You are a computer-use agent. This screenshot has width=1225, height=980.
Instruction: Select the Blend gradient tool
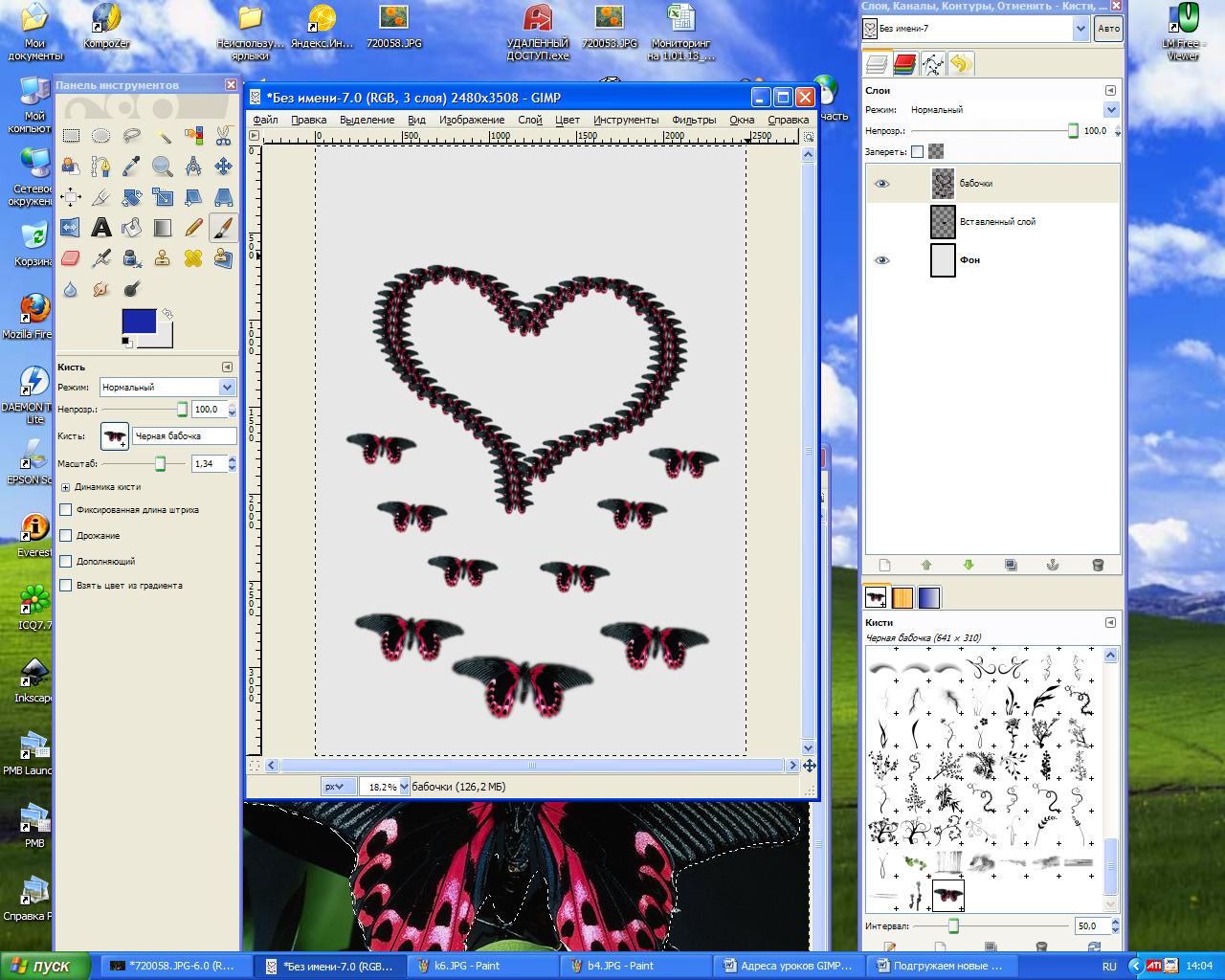[163, 228]
